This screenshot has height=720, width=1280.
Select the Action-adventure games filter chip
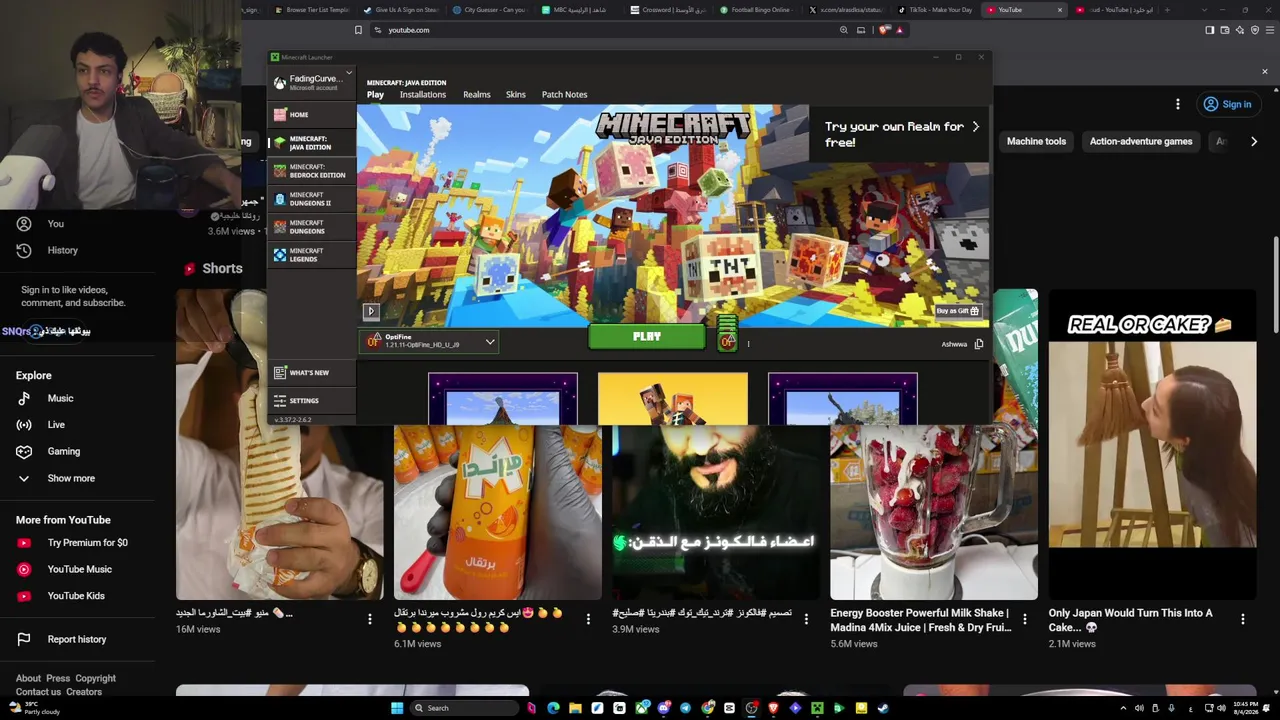(1141, 142)
